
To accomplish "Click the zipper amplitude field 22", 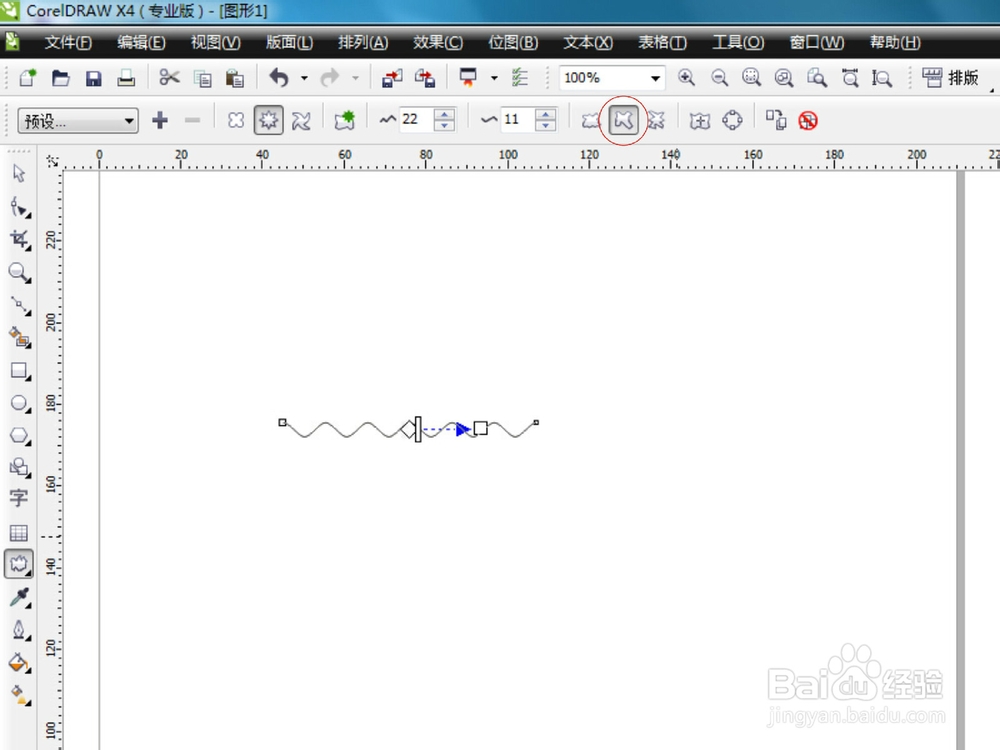I will point(416,119).
